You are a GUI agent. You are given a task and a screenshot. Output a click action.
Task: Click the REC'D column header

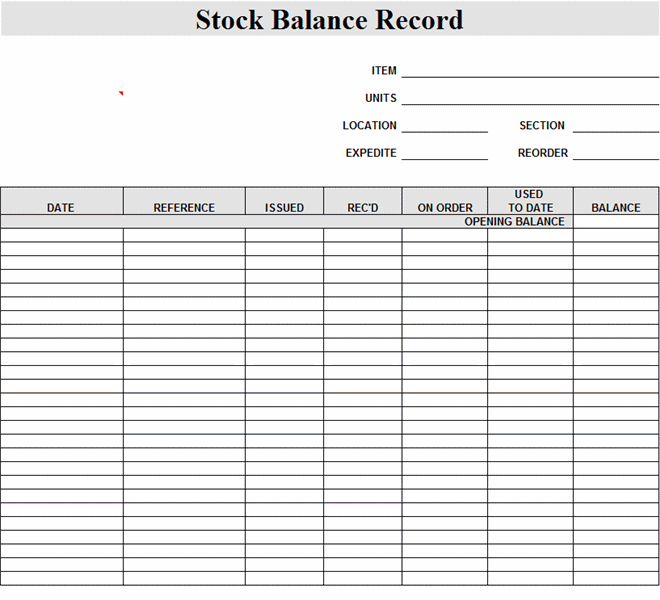pos(362,207)
